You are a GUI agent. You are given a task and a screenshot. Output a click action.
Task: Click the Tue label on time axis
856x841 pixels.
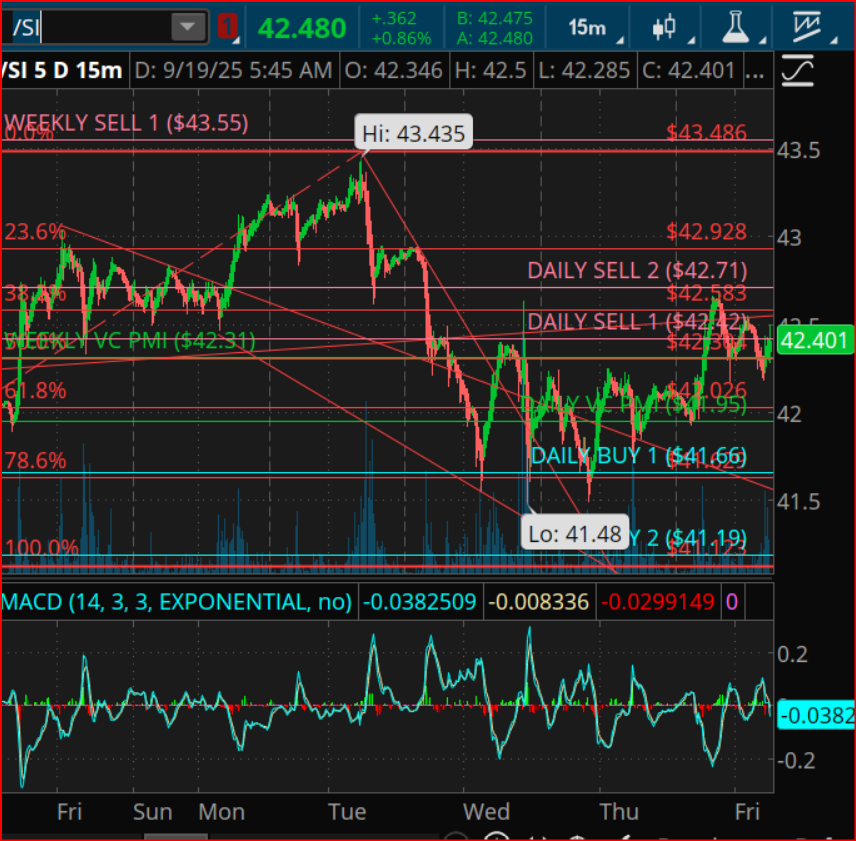[x=347, y=812]
